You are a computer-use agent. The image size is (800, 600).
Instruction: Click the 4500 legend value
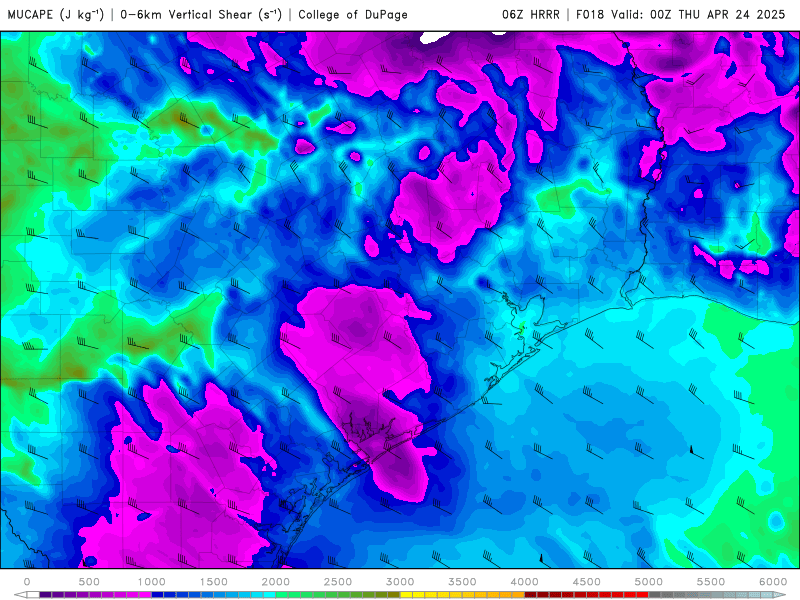[x=587, y=582]
